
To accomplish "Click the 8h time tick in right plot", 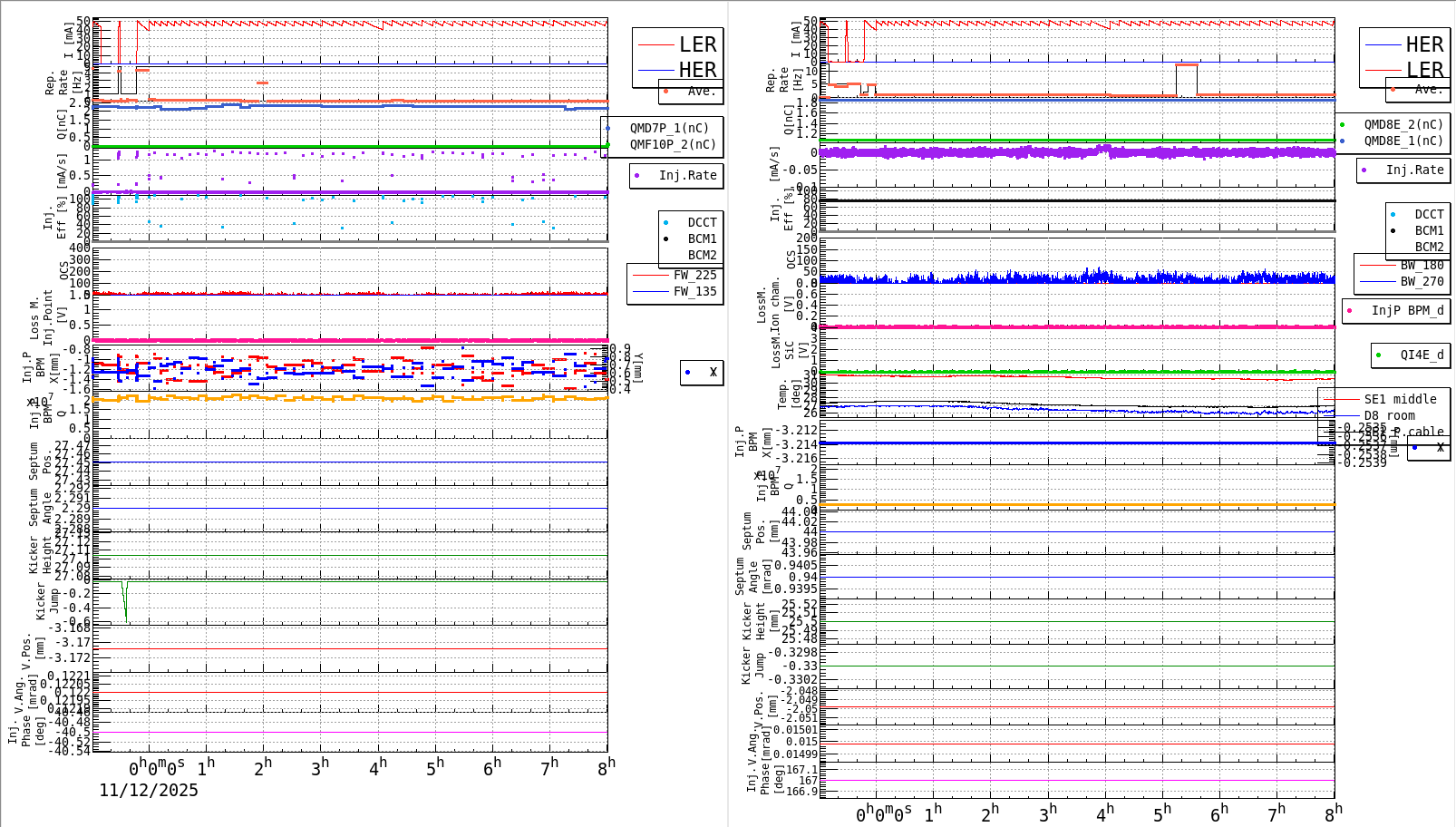I will (x=1334, y=812).
